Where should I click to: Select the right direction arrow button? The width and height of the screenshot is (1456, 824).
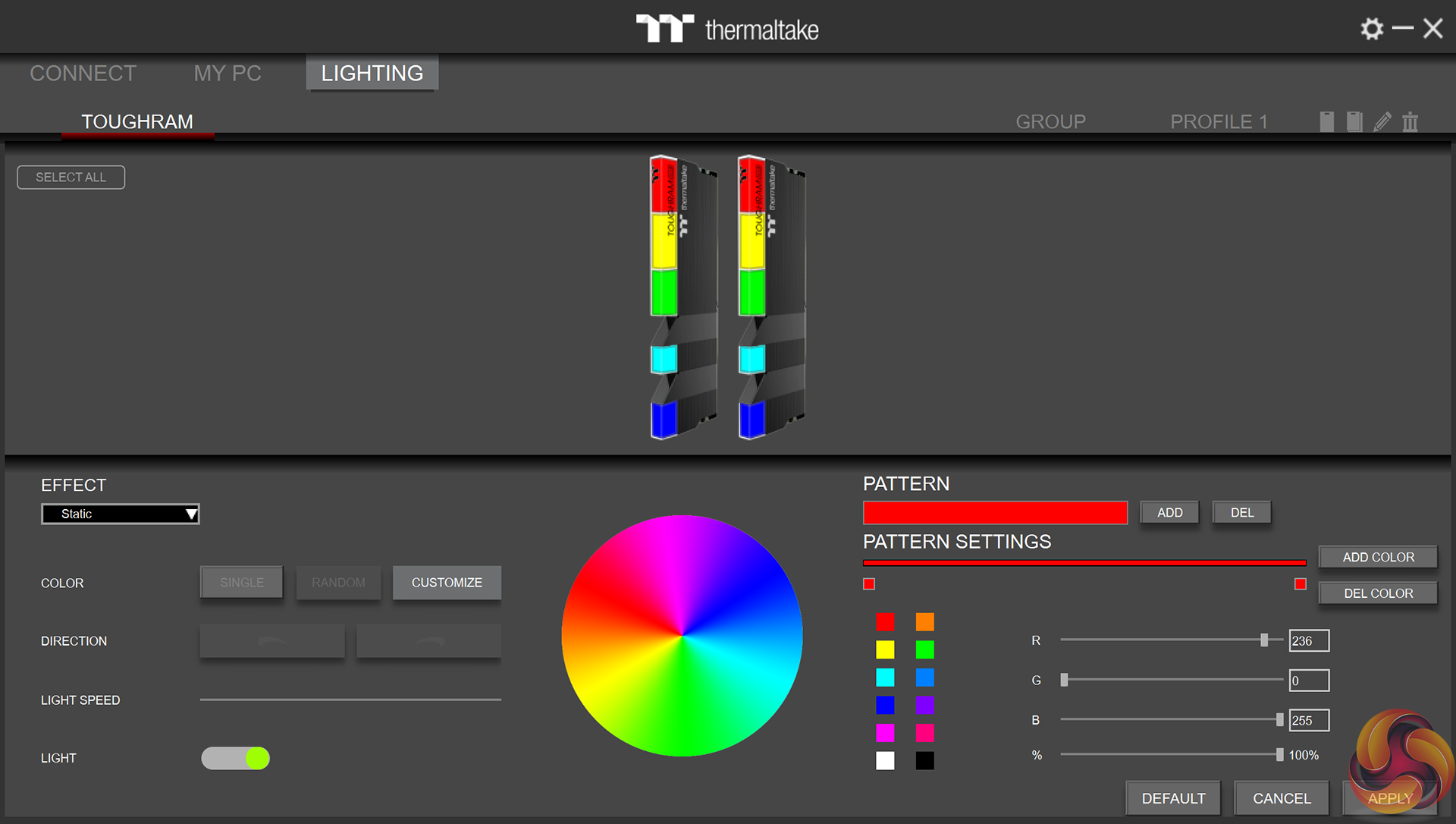pyautogui.click(x=428, y=641)
